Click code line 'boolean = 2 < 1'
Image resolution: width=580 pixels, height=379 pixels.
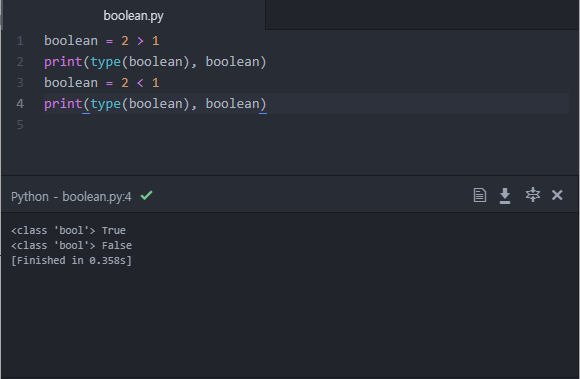point(102,83)
